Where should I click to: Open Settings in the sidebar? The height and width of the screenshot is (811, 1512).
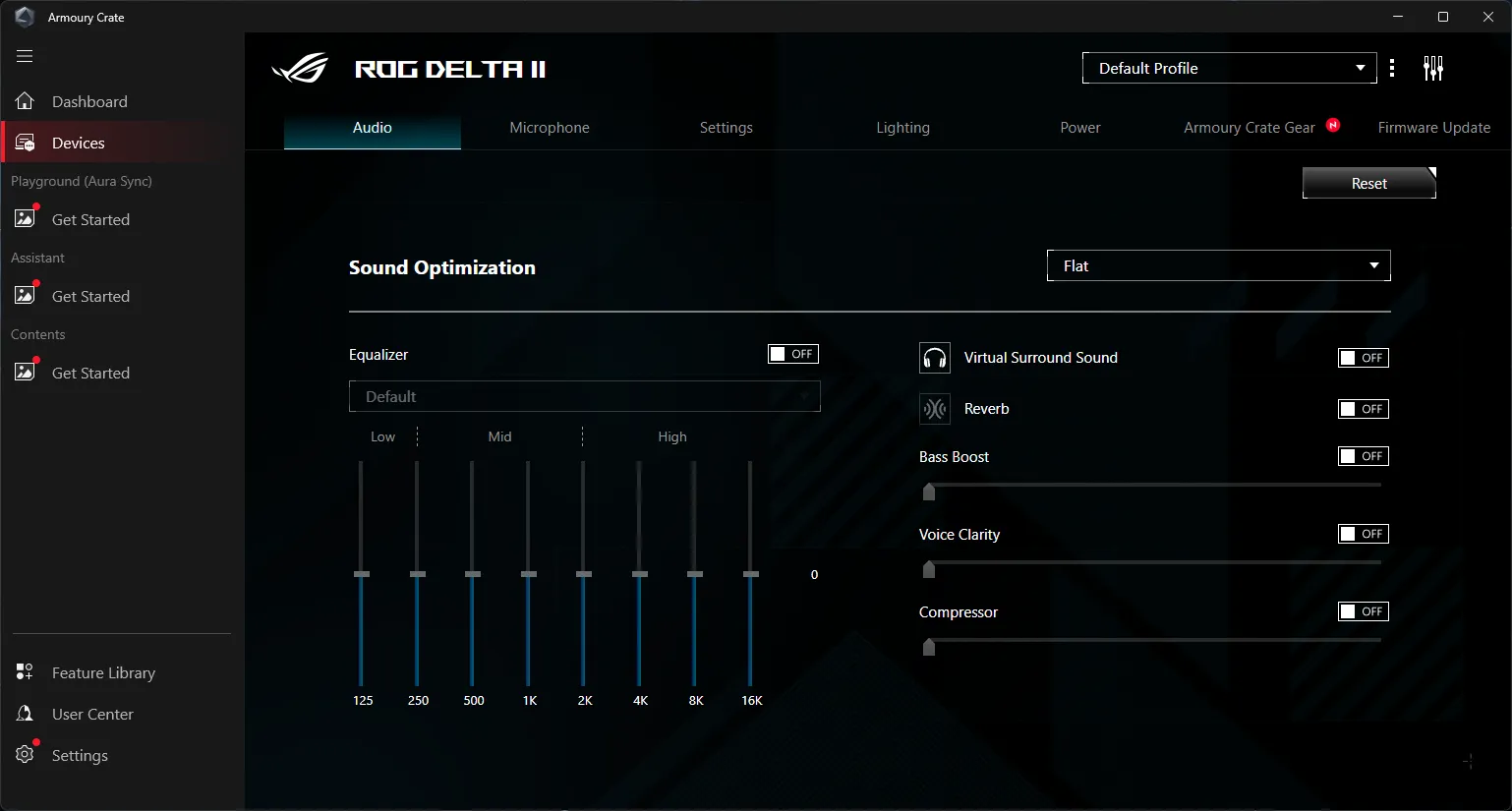point(122,755)
